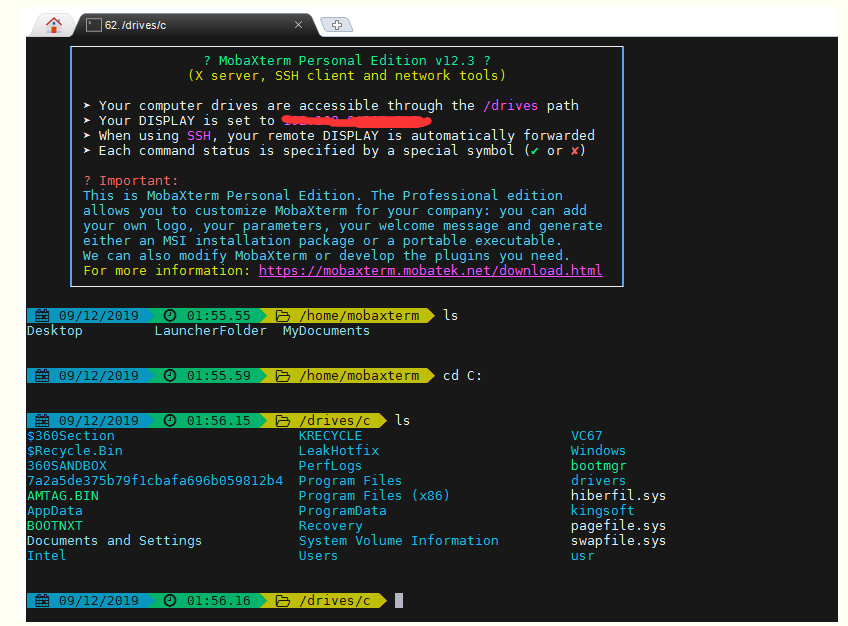Click the 'AppData' directory name
This screenshot has height=626, width=848.
point(55,511)
